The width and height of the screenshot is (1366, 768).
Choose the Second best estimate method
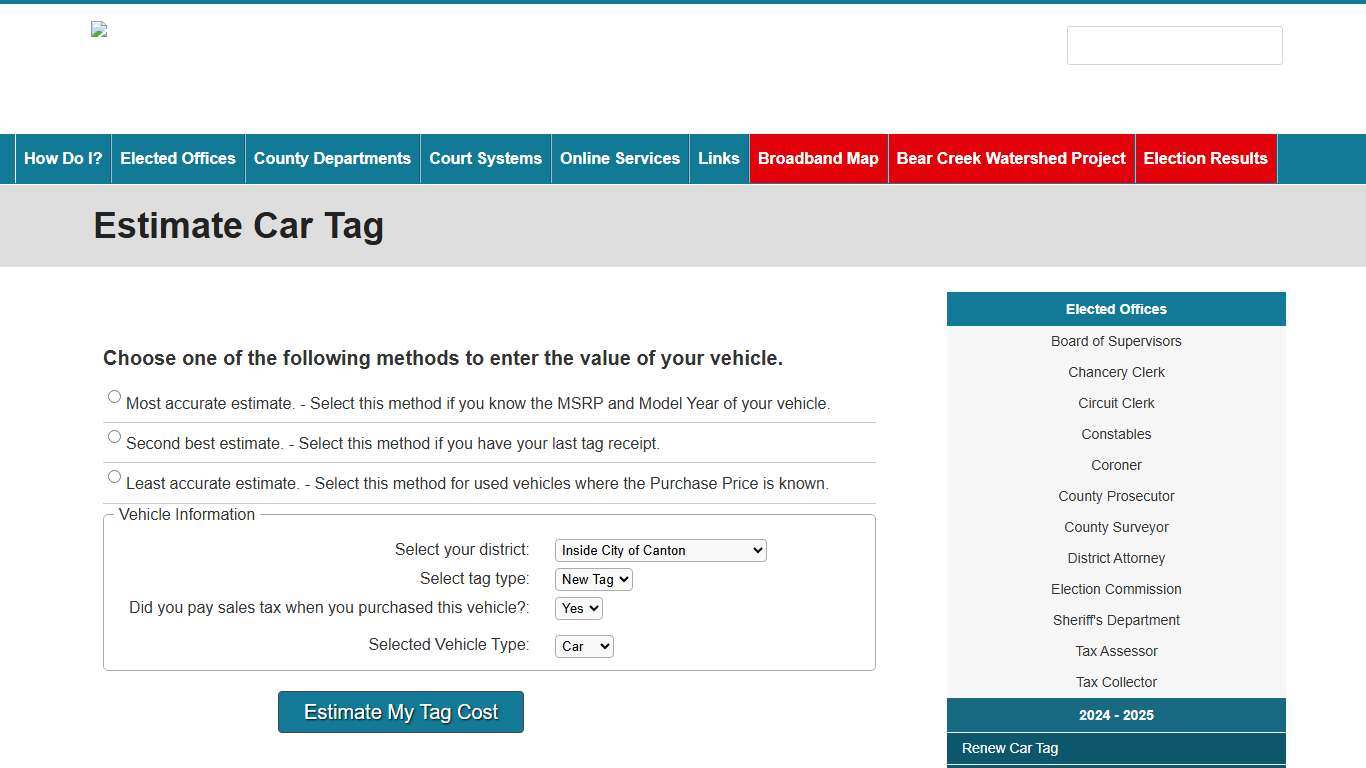click(x=114, y=436)
